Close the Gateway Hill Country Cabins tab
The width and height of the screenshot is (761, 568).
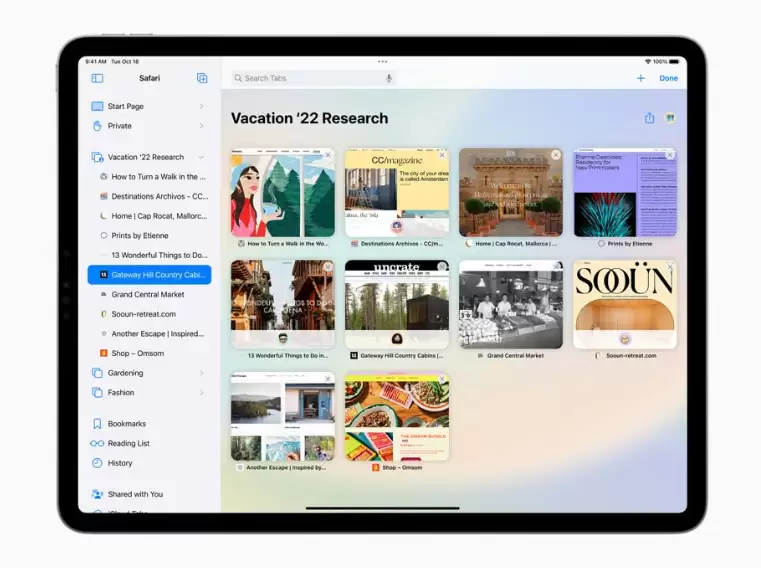point(442,267)
